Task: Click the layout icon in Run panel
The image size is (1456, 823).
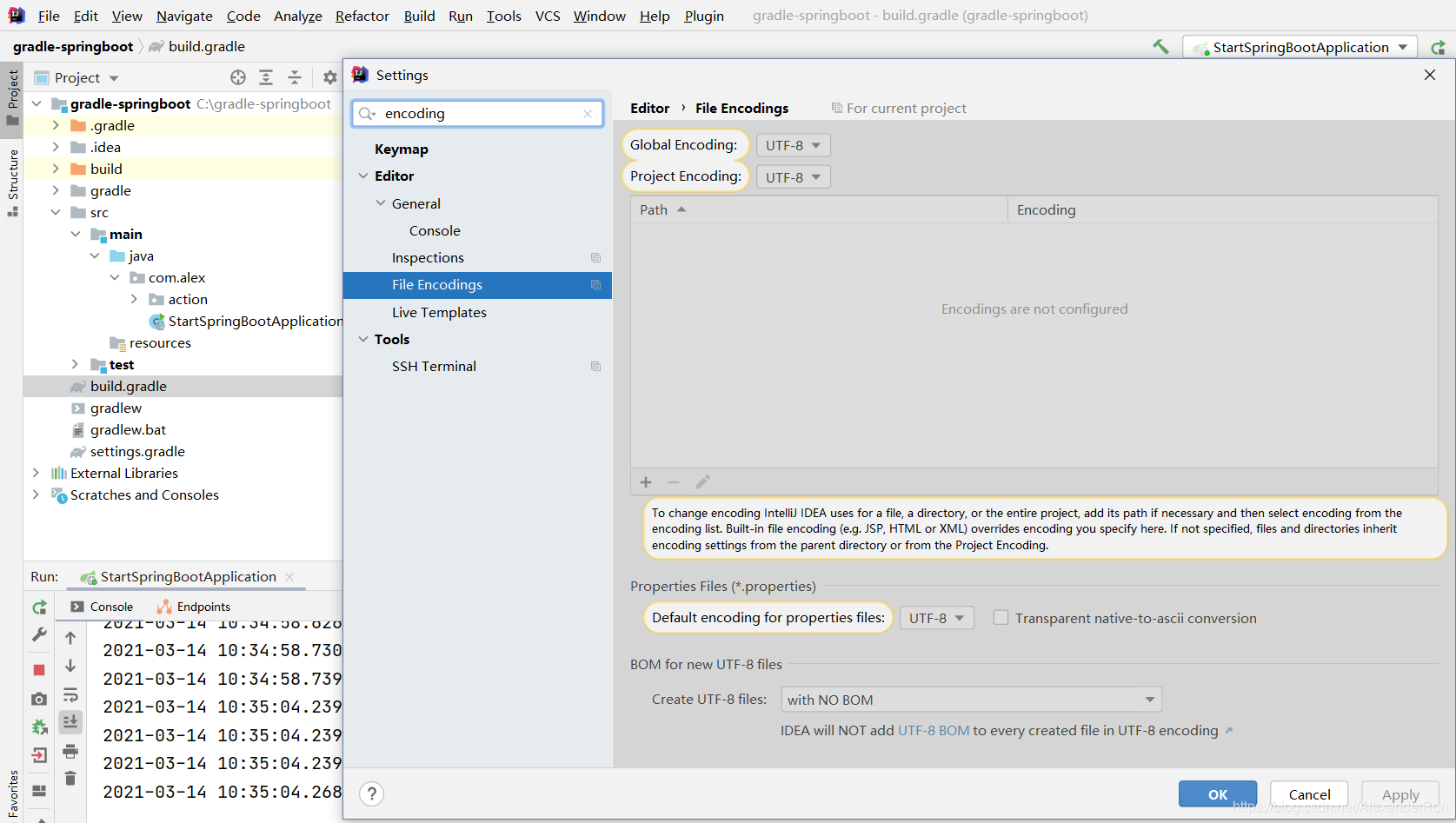Action: [39, 791]
